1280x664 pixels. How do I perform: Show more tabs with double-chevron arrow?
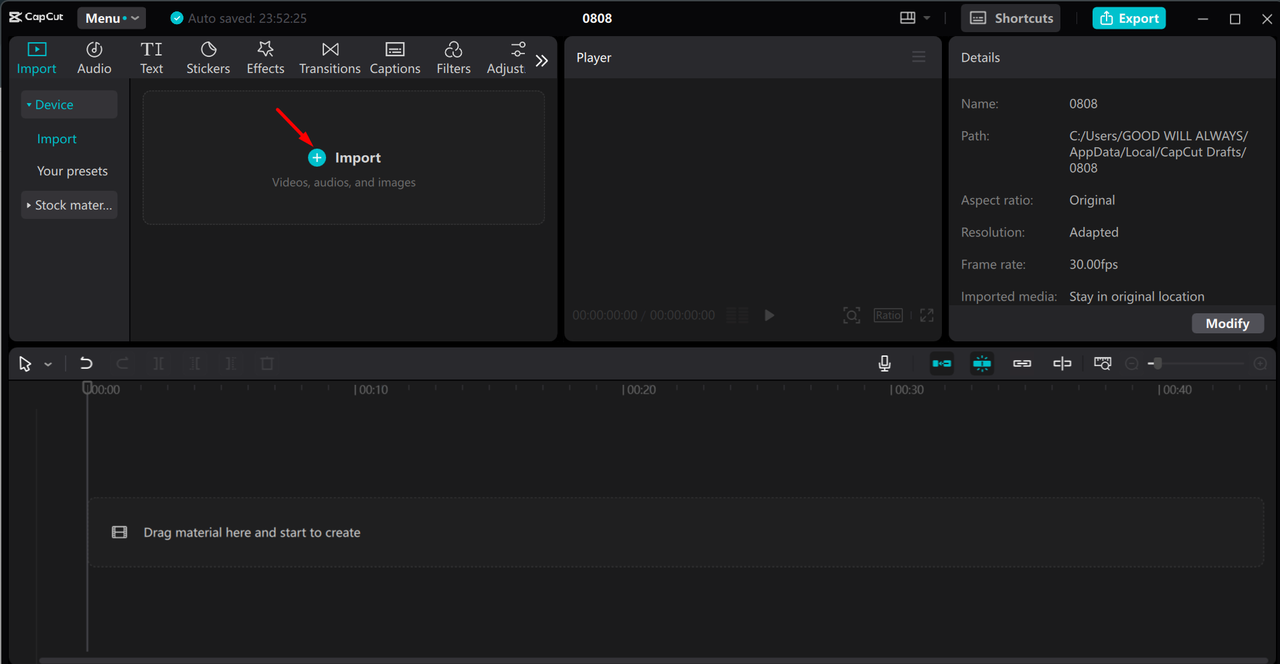point(542,60)
